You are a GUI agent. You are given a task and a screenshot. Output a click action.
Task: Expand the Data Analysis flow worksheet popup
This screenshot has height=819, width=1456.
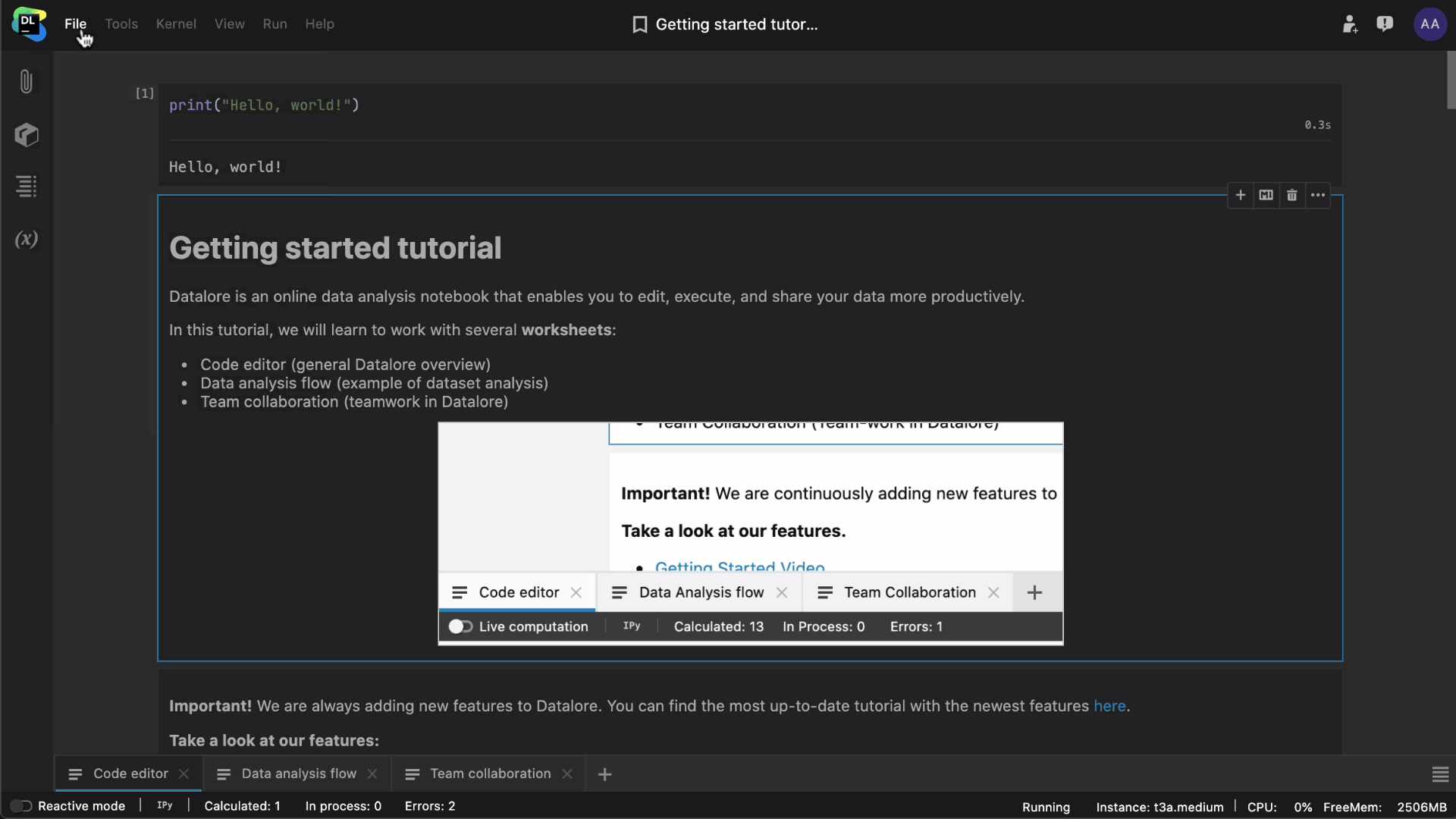700,592
